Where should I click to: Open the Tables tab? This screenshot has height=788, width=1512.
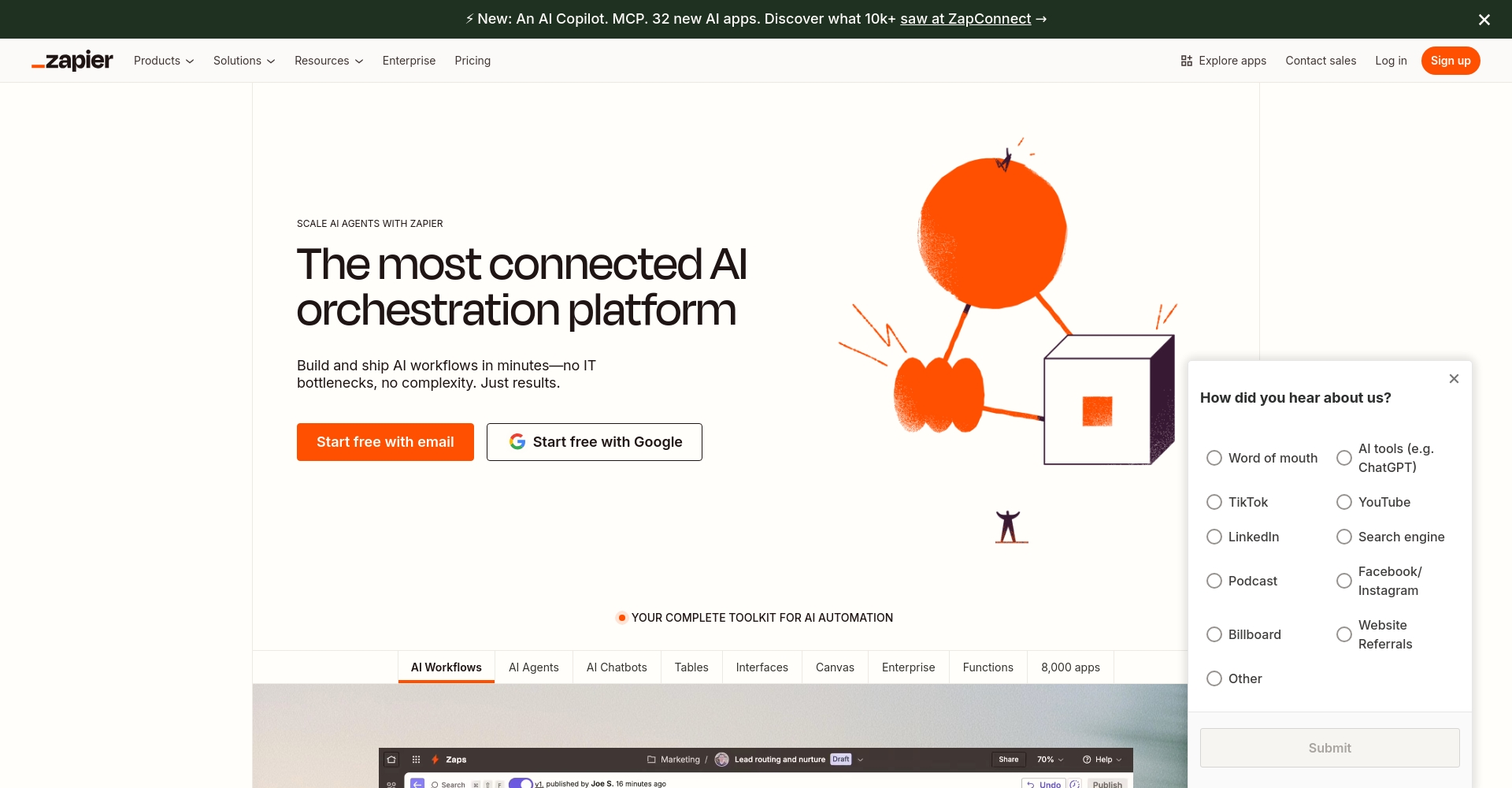691,667
